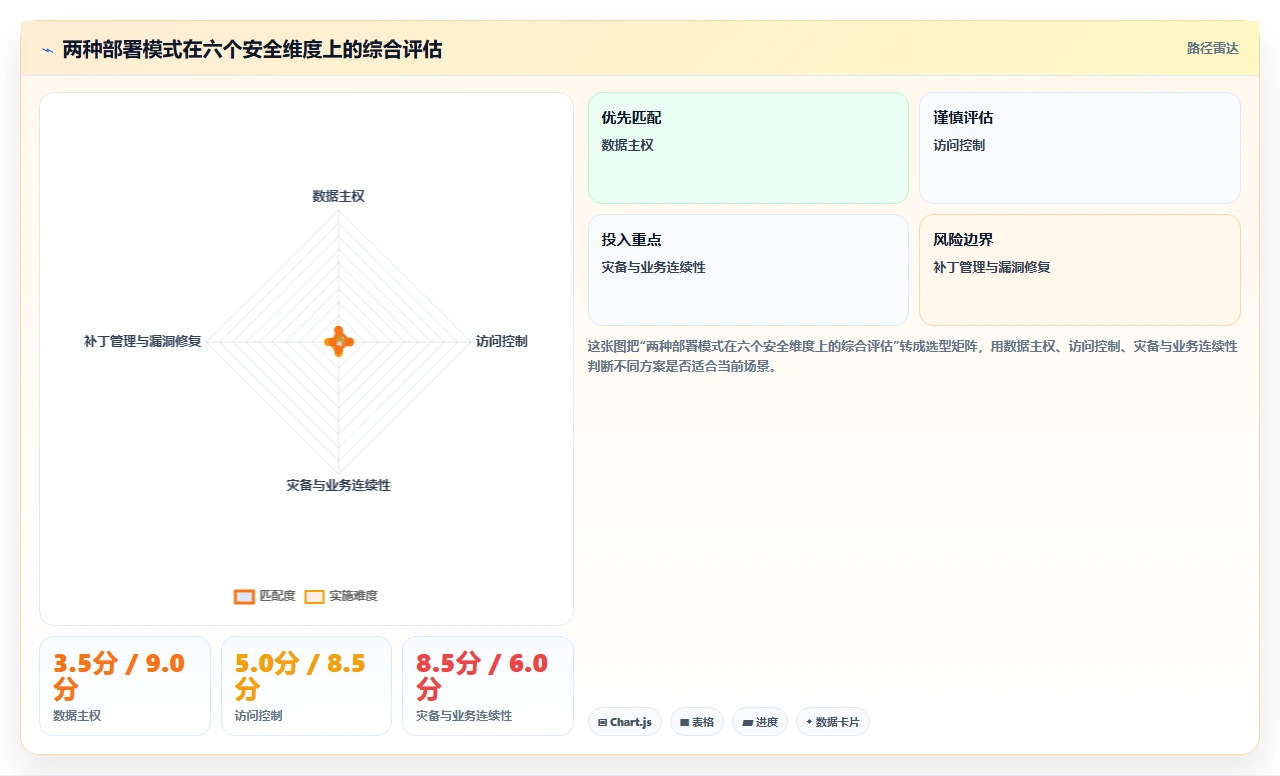Click the 路径雷达 label in header

click(x=1212, y=48)
